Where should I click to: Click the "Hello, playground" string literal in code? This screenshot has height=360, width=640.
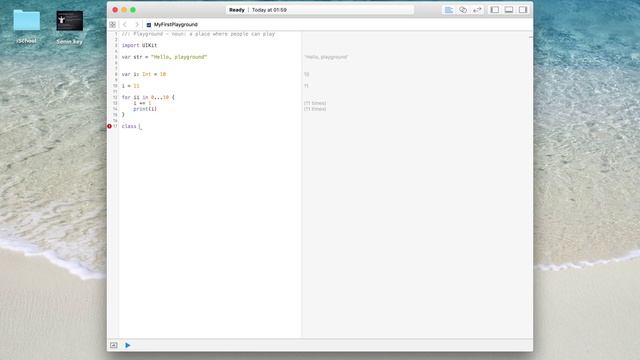(x=179, y=57)
